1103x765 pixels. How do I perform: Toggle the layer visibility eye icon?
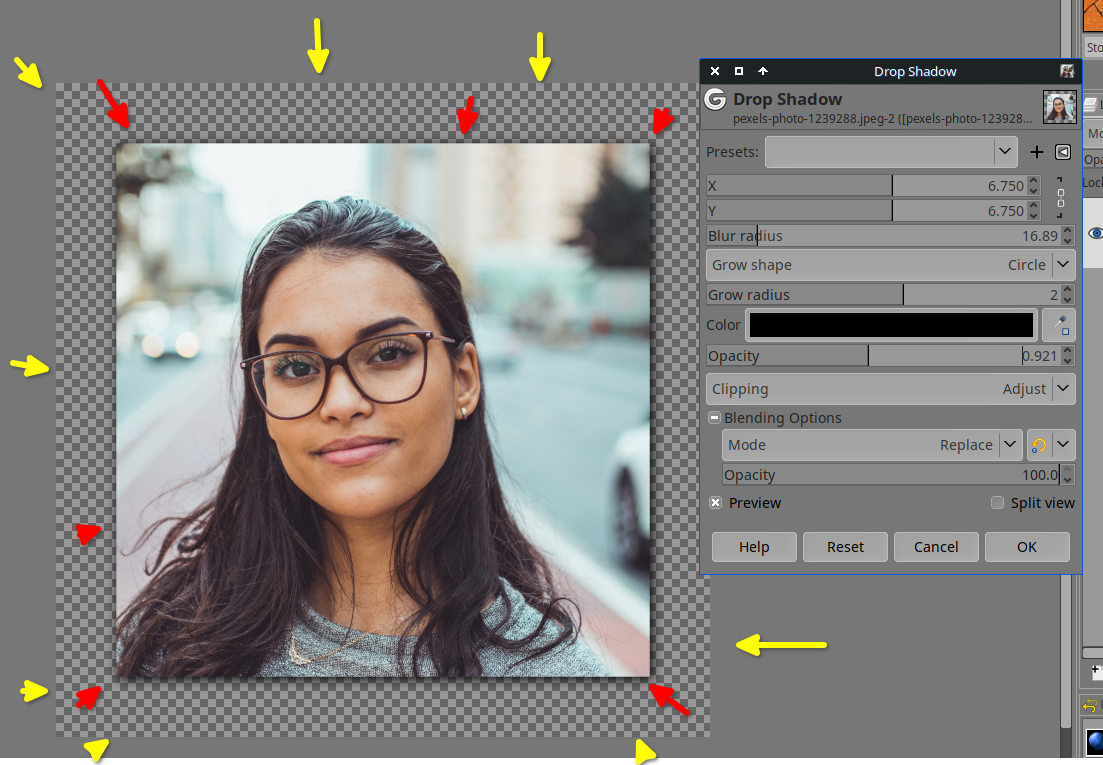[x=1095, y=233]
